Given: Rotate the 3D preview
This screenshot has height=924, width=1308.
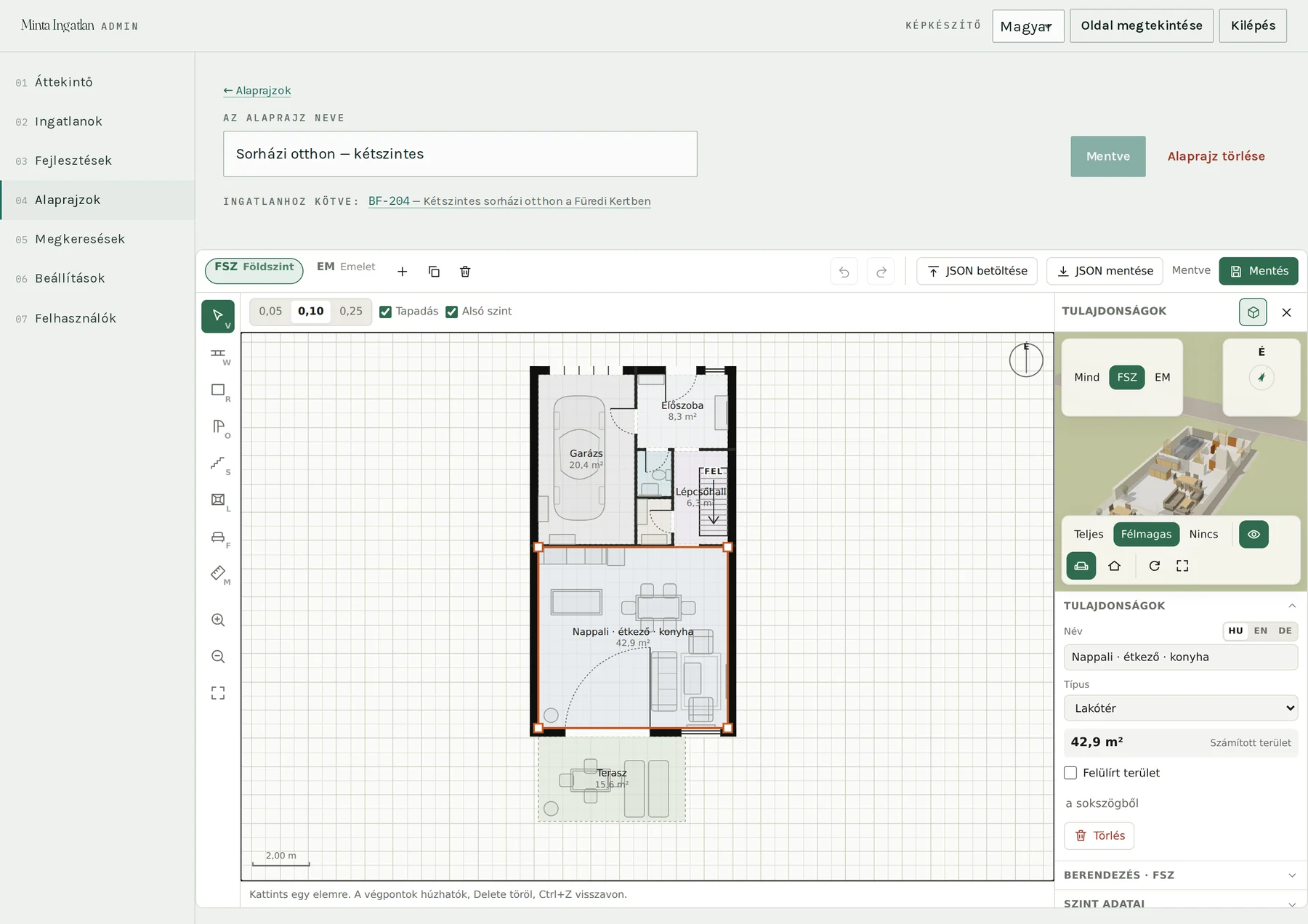Looking at the screenshot, I should click(1154, 566).
